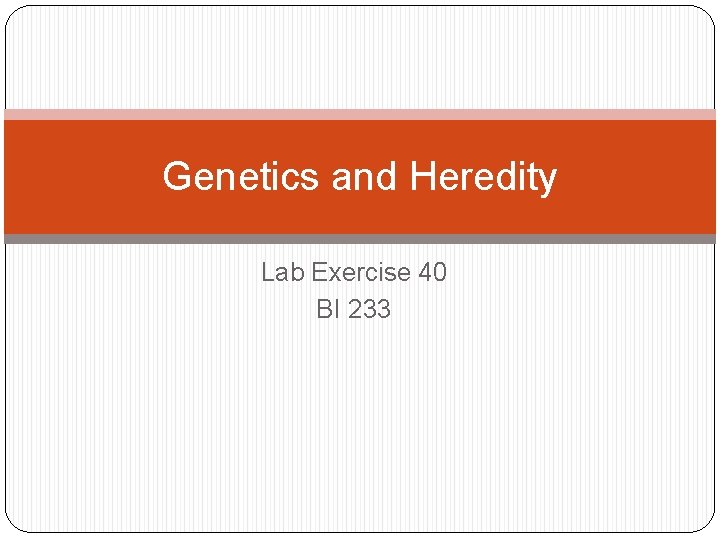
Task: Click the blank striped area above the banner
Action: pyautogui.click(x=360, y=57)
